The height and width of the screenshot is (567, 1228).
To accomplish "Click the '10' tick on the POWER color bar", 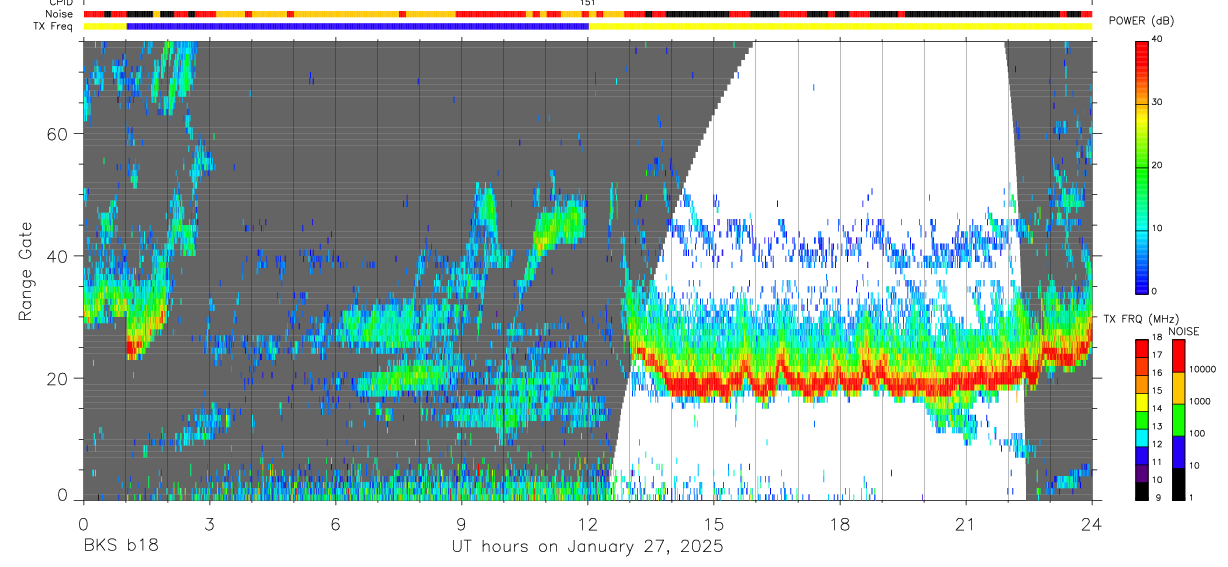I will click(1157, 228).
